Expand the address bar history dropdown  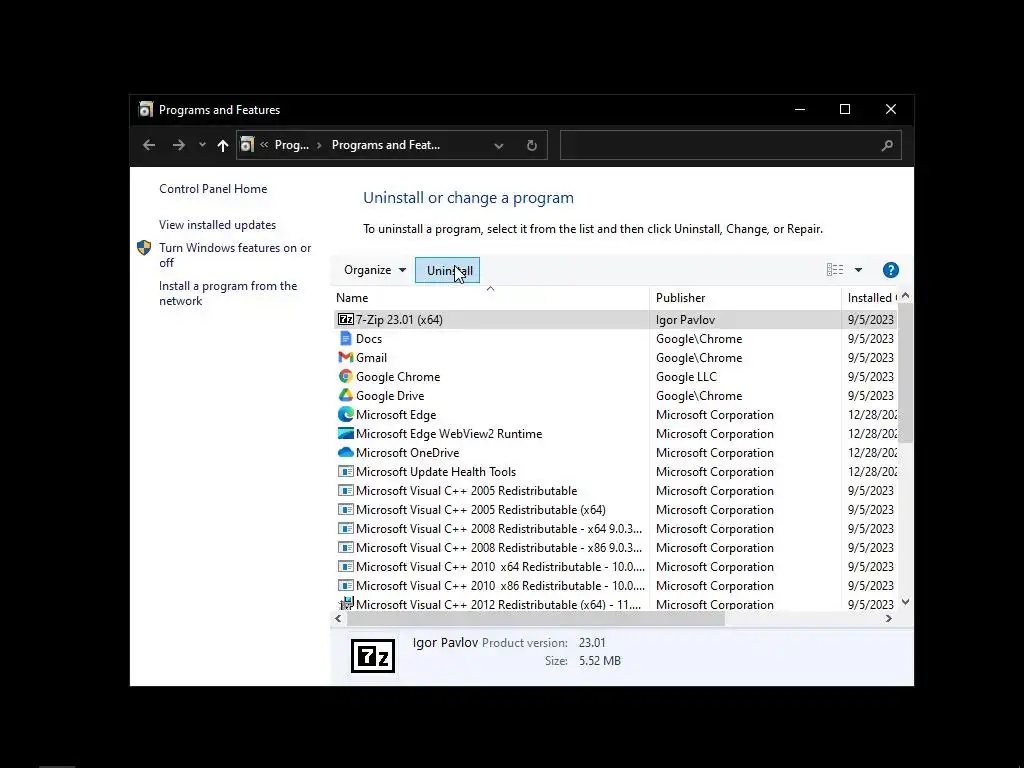pos(499,146)
